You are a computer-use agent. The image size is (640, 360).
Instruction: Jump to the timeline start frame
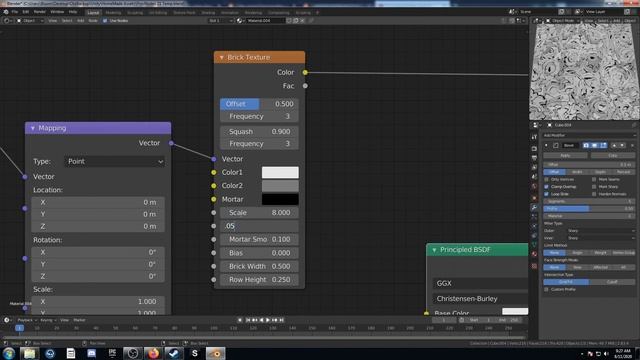[x=248, y=320]
